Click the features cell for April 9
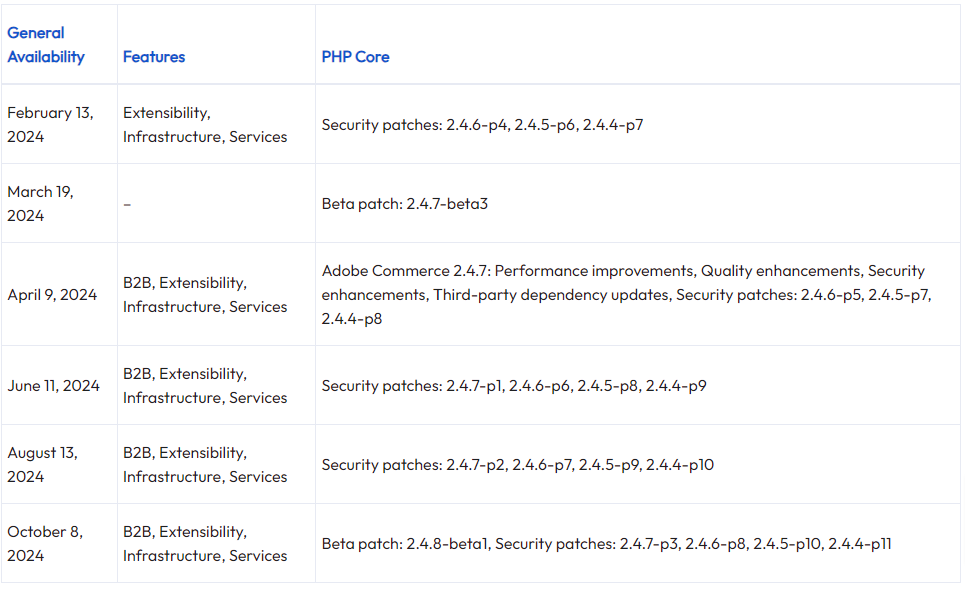The width and height of the screenshot is (965, 591). pos(205,295)
